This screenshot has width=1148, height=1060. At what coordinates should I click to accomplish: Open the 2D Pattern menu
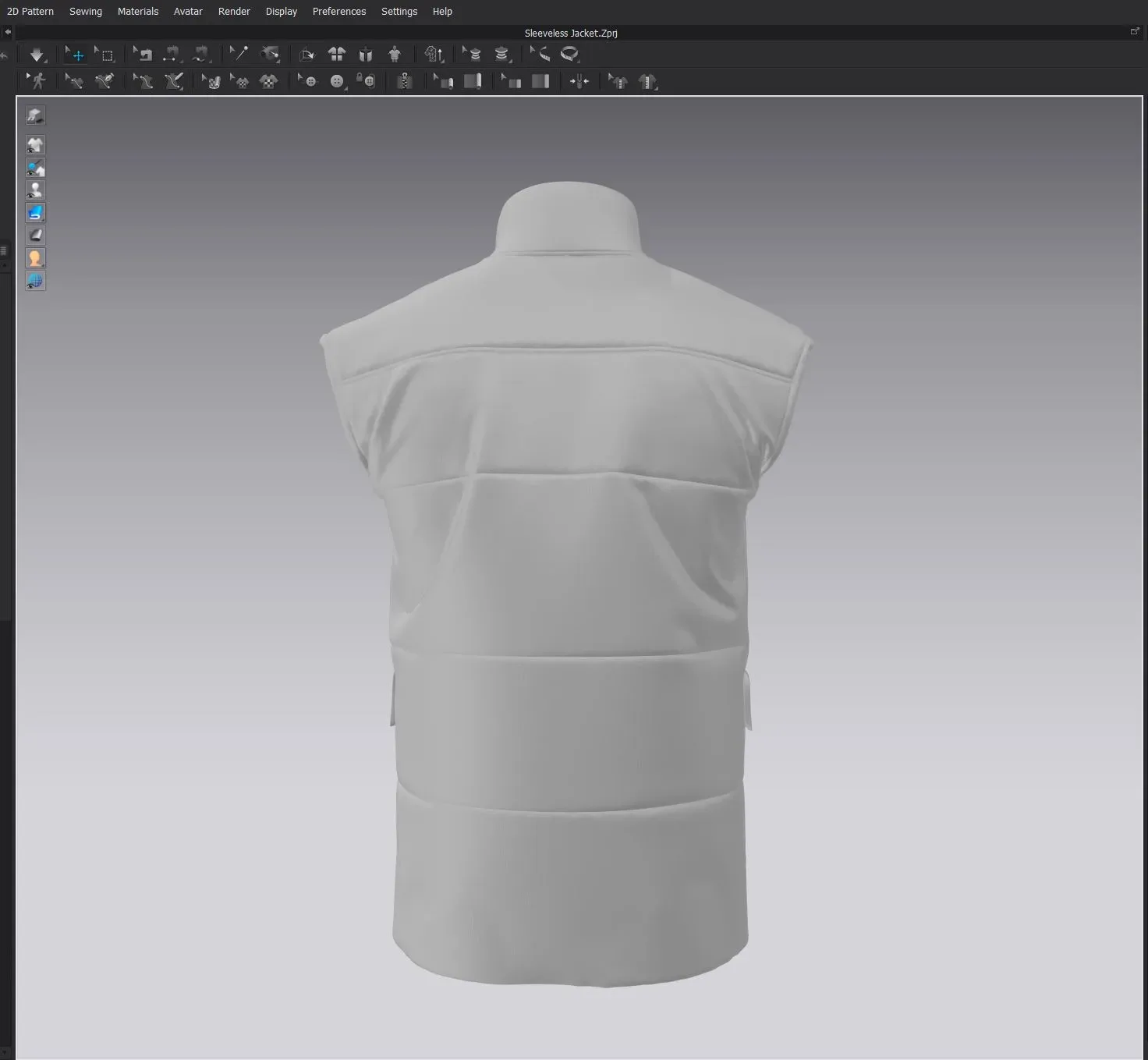(x=30, y=12)
